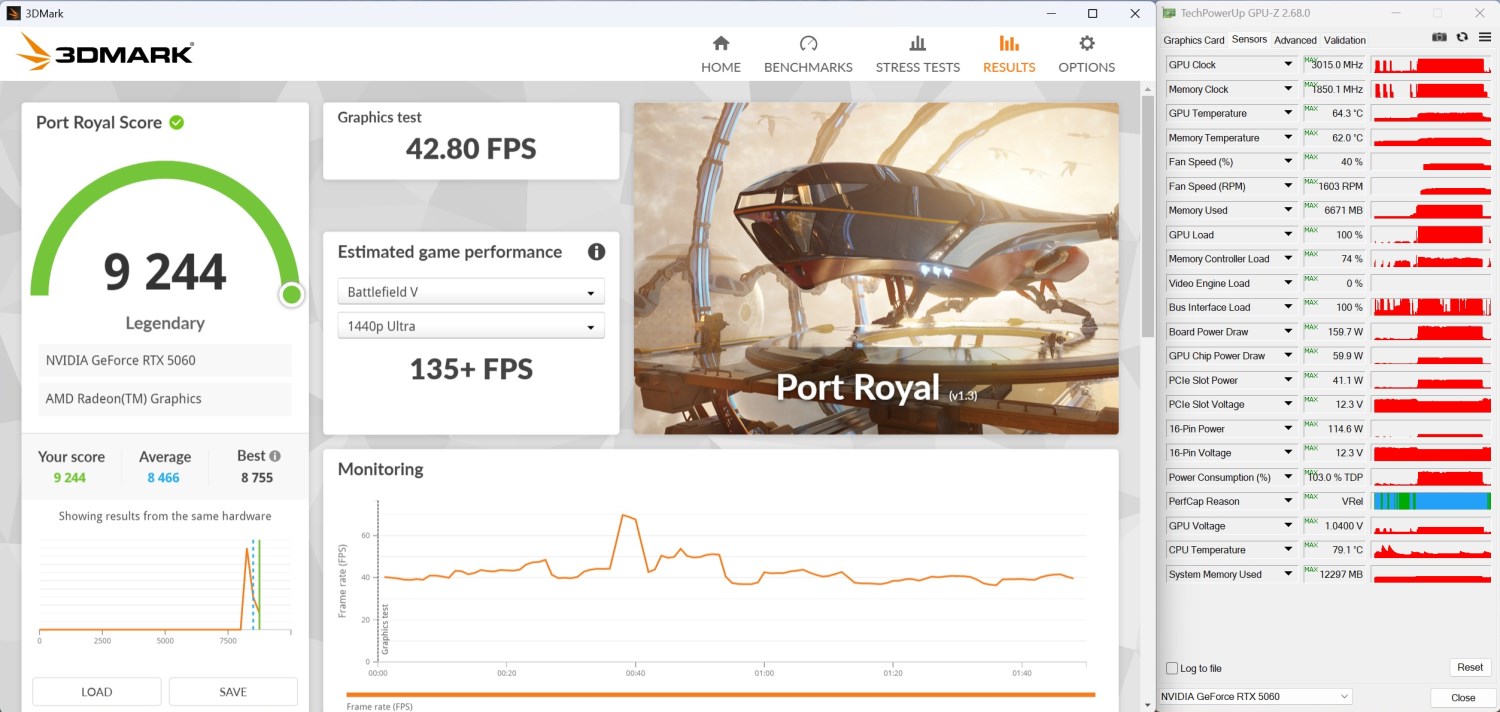
Task: Open the 3DMark Options gear
Action: pyautogui.click(x=1086, y=54)
